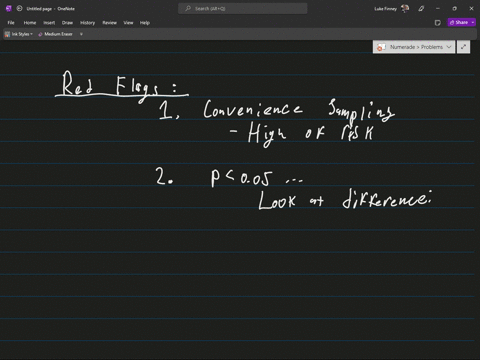Click the pen icon in the title bar
480x360 pixels.
[421, 9]
